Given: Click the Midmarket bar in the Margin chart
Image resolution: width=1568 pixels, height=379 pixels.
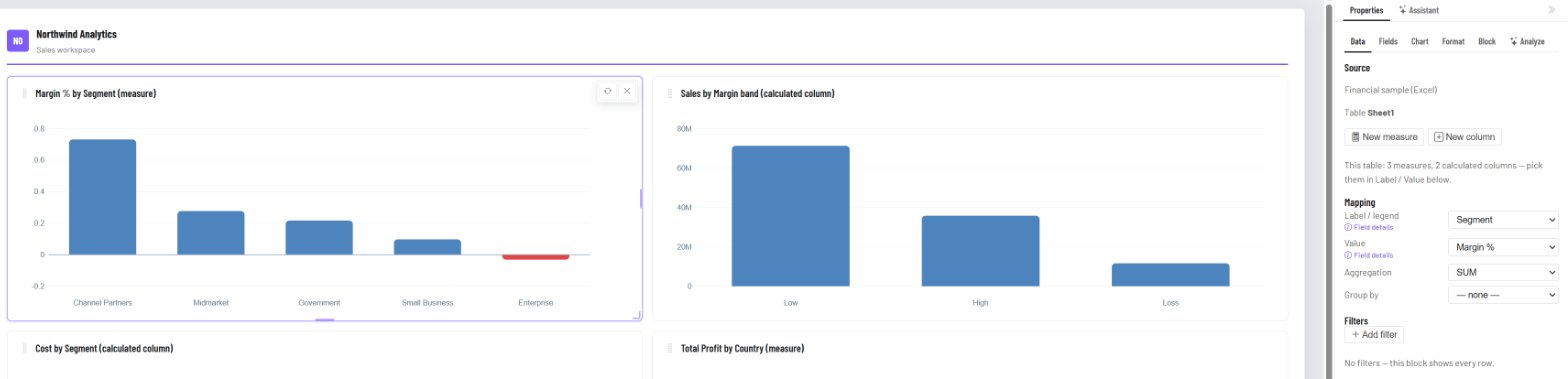Looking at the screenshot, I should coord(211,233).
